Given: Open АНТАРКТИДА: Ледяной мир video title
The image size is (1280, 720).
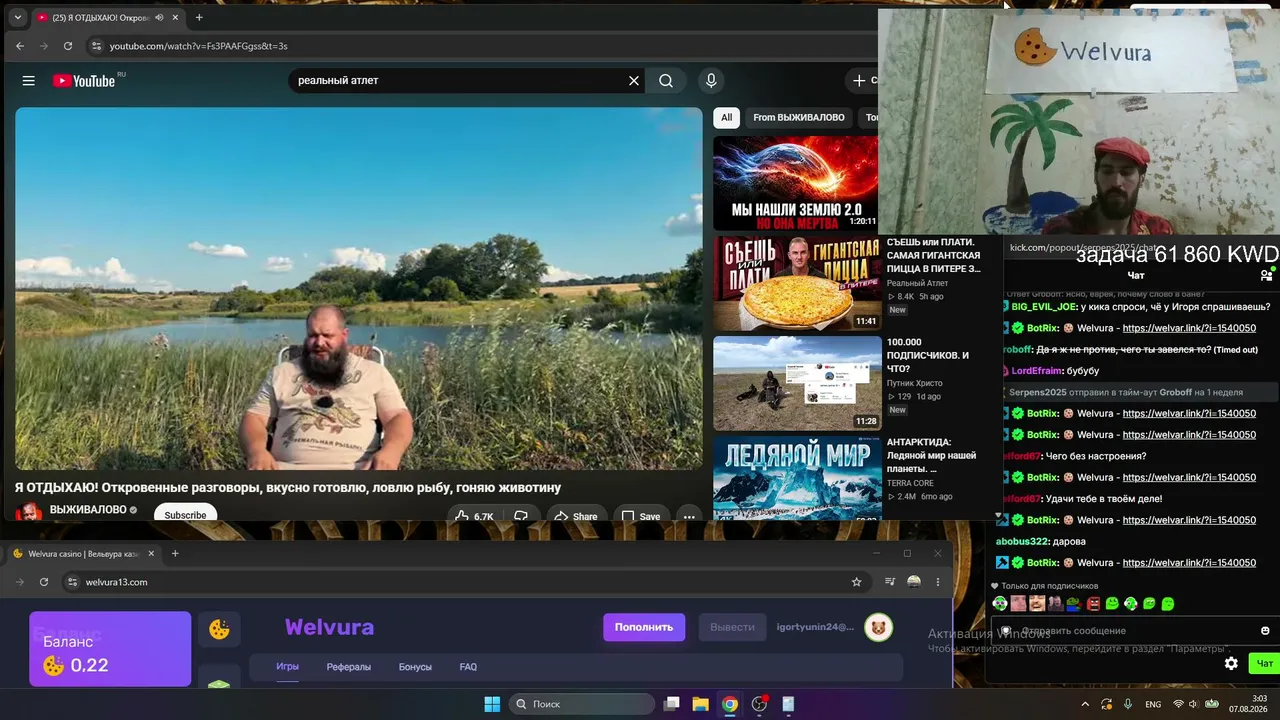Looking at the screenshot, I should click(x=932, y=455).
